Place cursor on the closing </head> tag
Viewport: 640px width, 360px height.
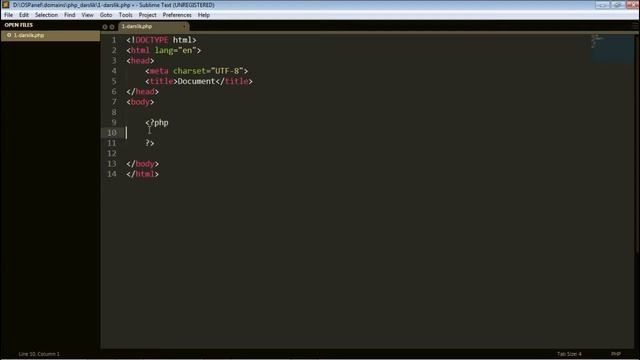[x=142, y=92]
